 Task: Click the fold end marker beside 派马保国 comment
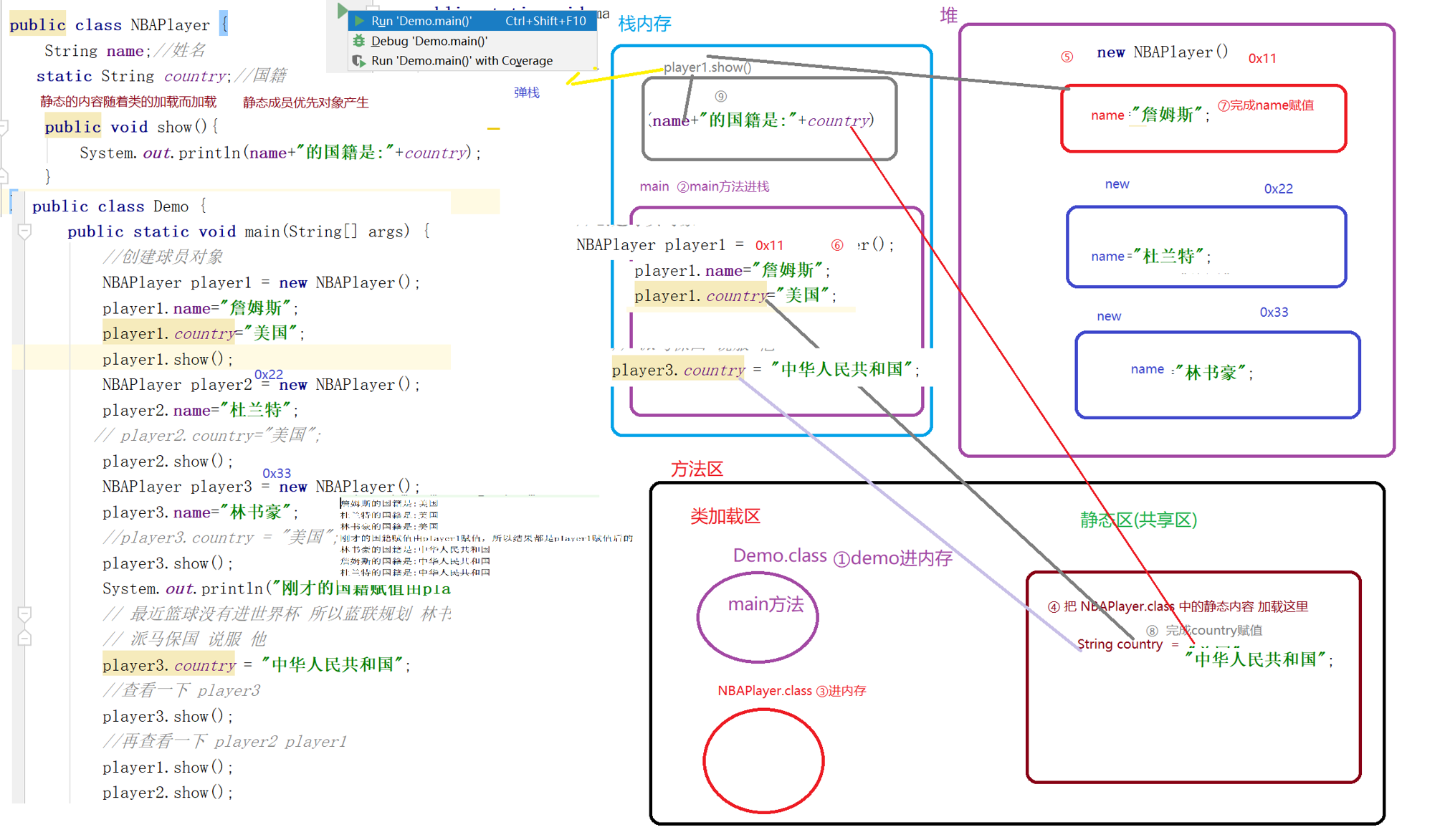point(24,639)
